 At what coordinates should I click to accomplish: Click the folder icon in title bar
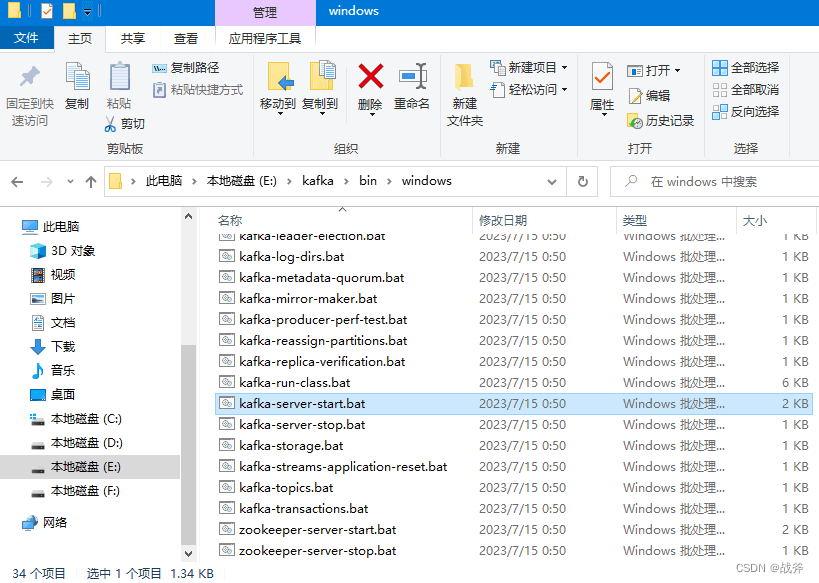coord(15,10)
